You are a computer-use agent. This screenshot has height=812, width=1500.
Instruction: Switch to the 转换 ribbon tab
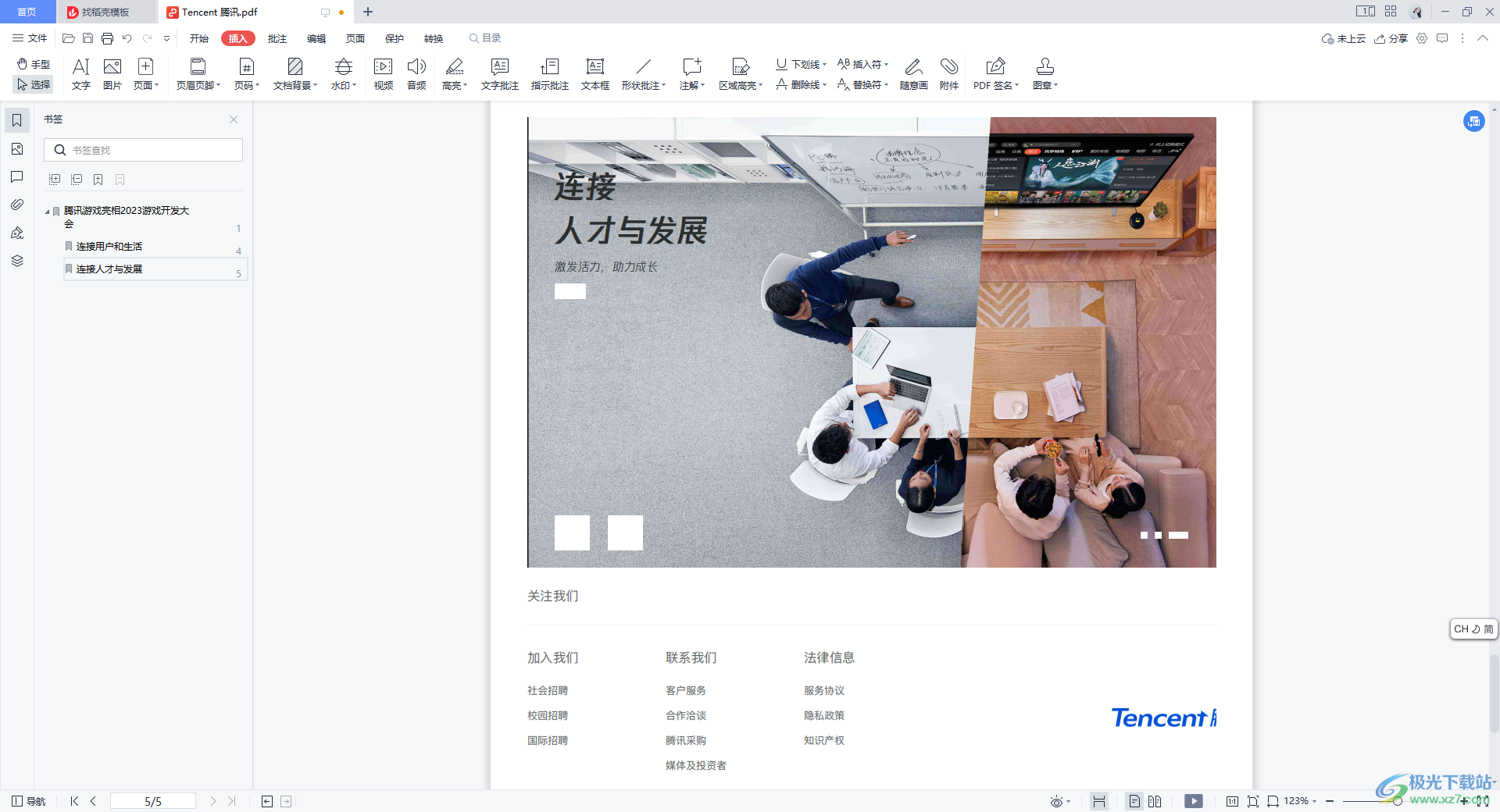(x=434, y=38)
